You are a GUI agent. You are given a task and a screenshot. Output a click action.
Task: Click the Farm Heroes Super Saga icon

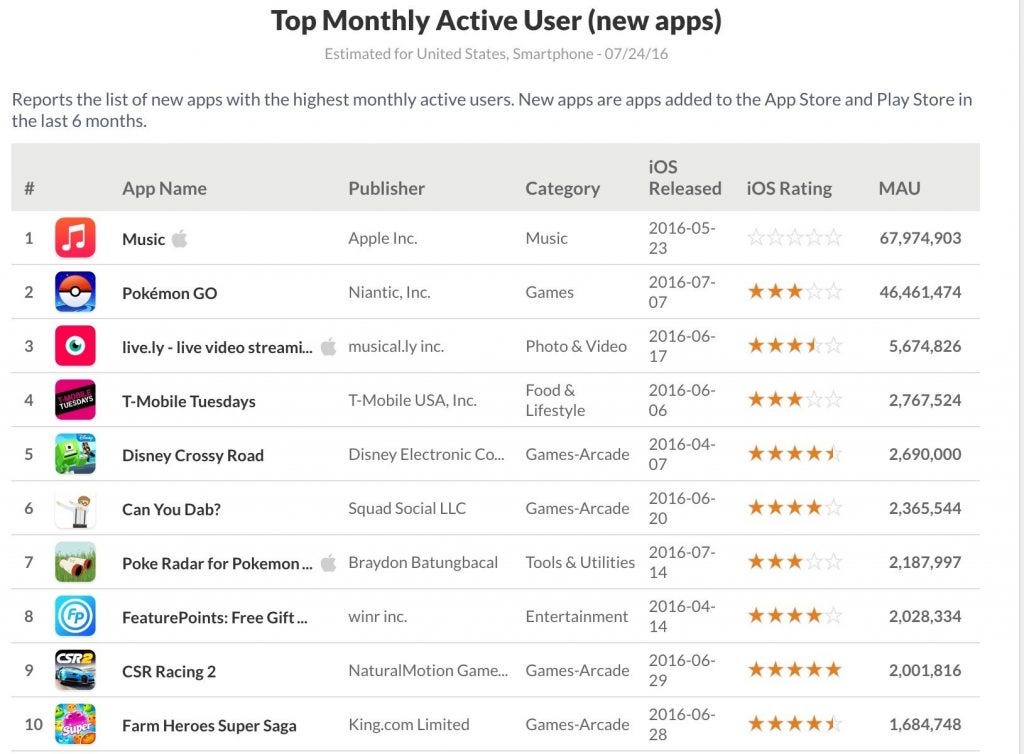75,724
